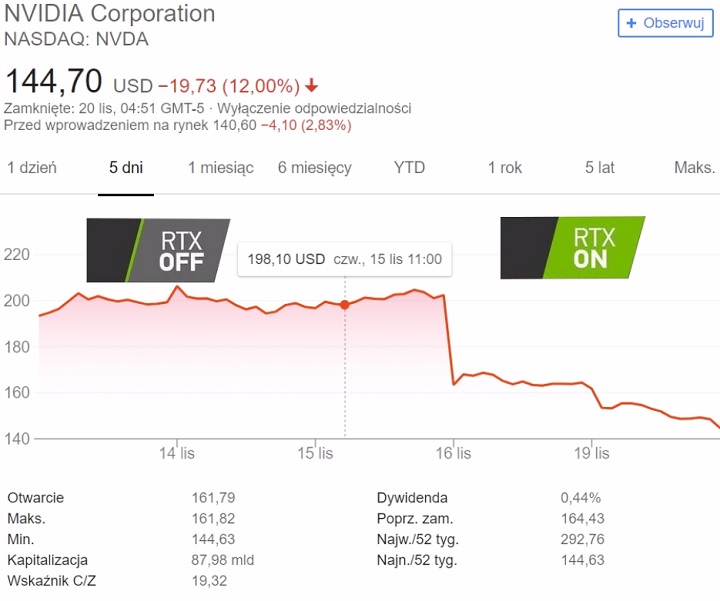Viewport: 720px width, 601px height.
Task: Select the 5 dni range tab
Action: tap(126, 167)
